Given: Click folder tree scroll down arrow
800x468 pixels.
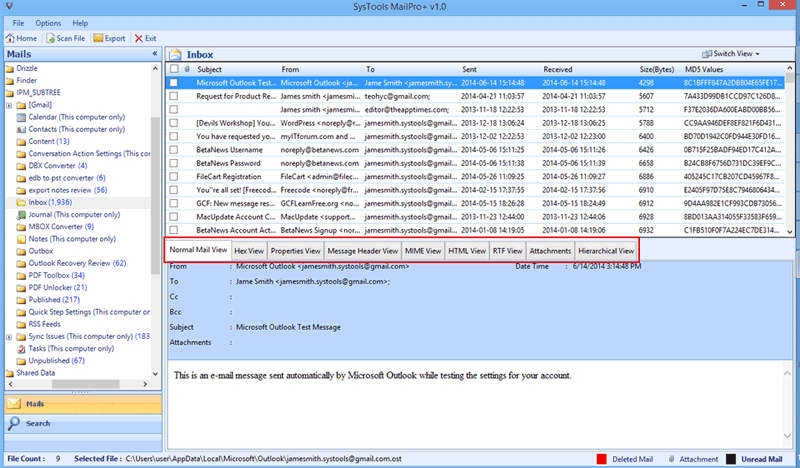Looking at the screenshot, I should point(155,374).
